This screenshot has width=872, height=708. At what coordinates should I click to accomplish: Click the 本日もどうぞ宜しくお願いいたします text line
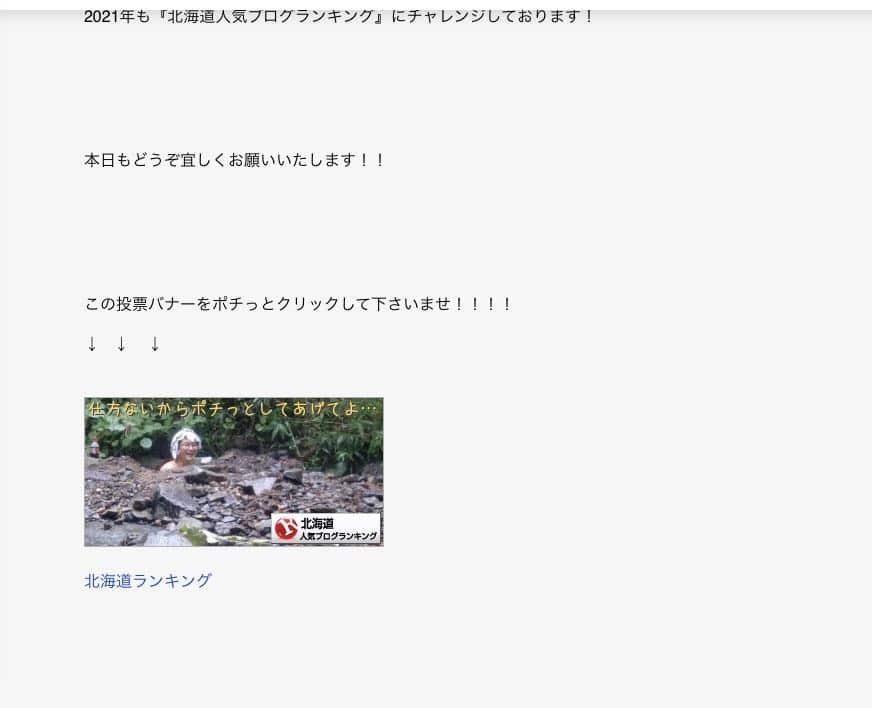234,160
